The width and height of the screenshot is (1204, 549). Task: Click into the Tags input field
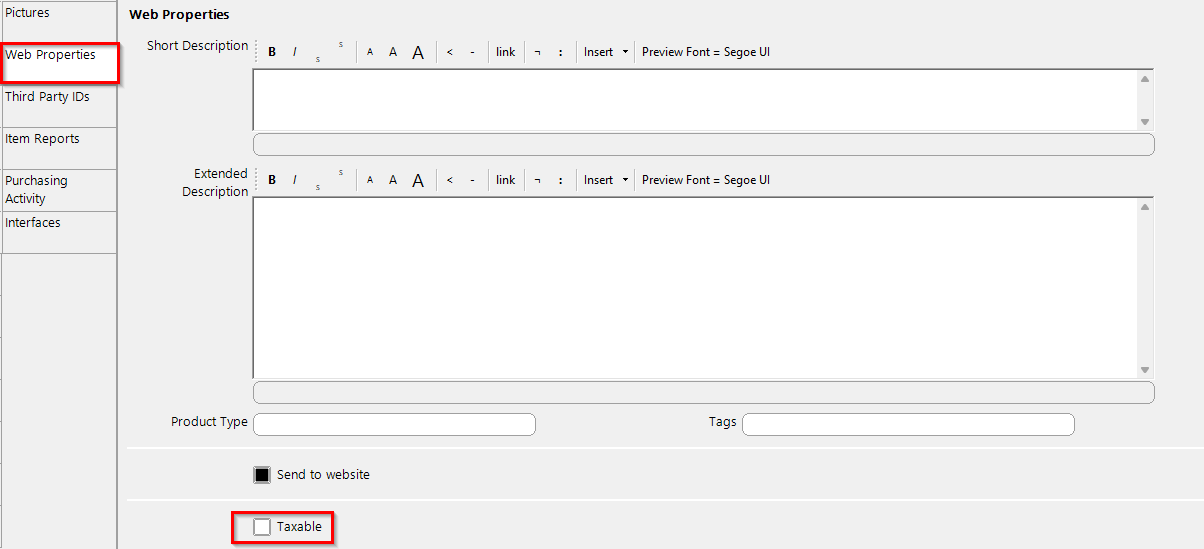(x=908, y=424)
